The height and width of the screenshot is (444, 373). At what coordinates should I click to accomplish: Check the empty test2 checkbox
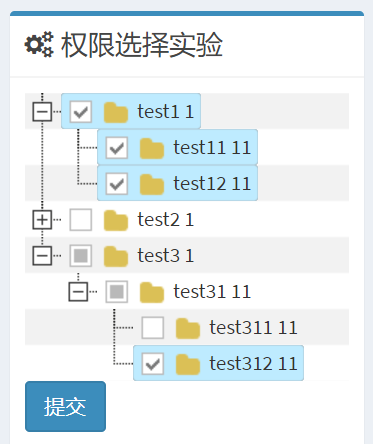coord(81,220)
